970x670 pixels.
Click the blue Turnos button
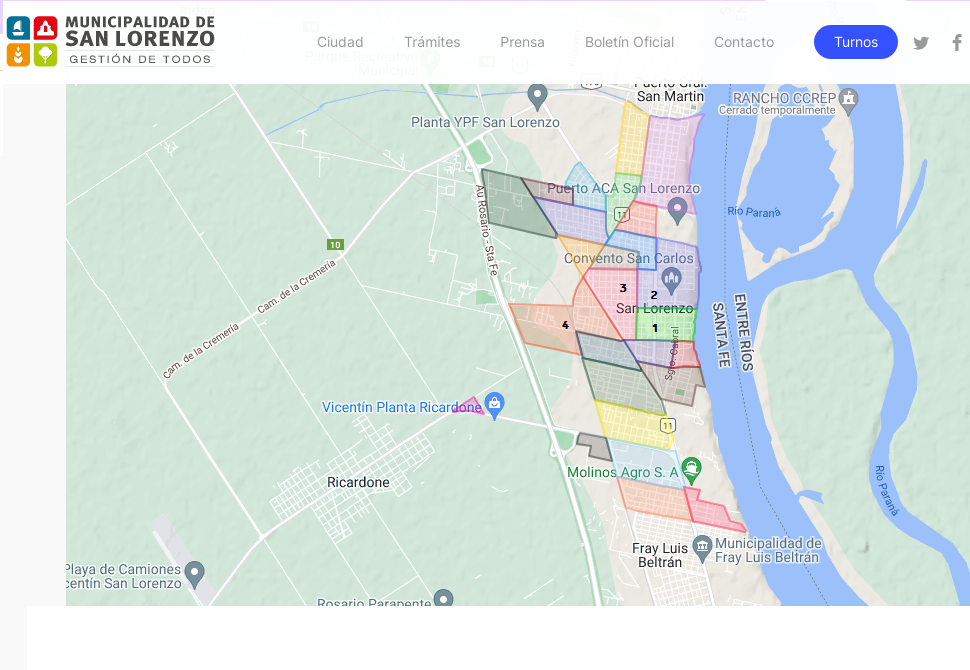pyautogui.click(x=856, y=42)
